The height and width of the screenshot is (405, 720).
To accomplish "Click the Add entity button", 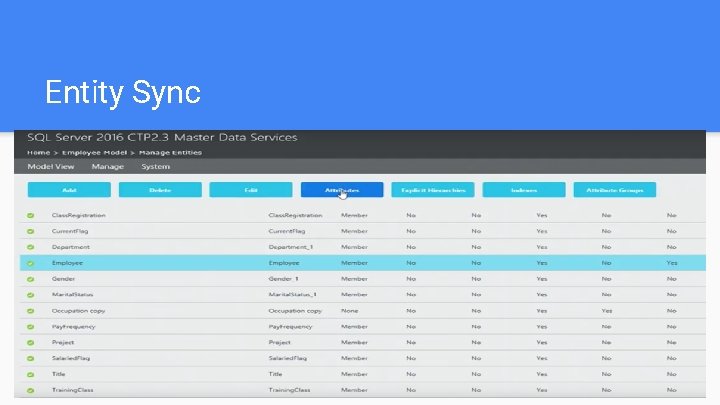I will [69, 190].
